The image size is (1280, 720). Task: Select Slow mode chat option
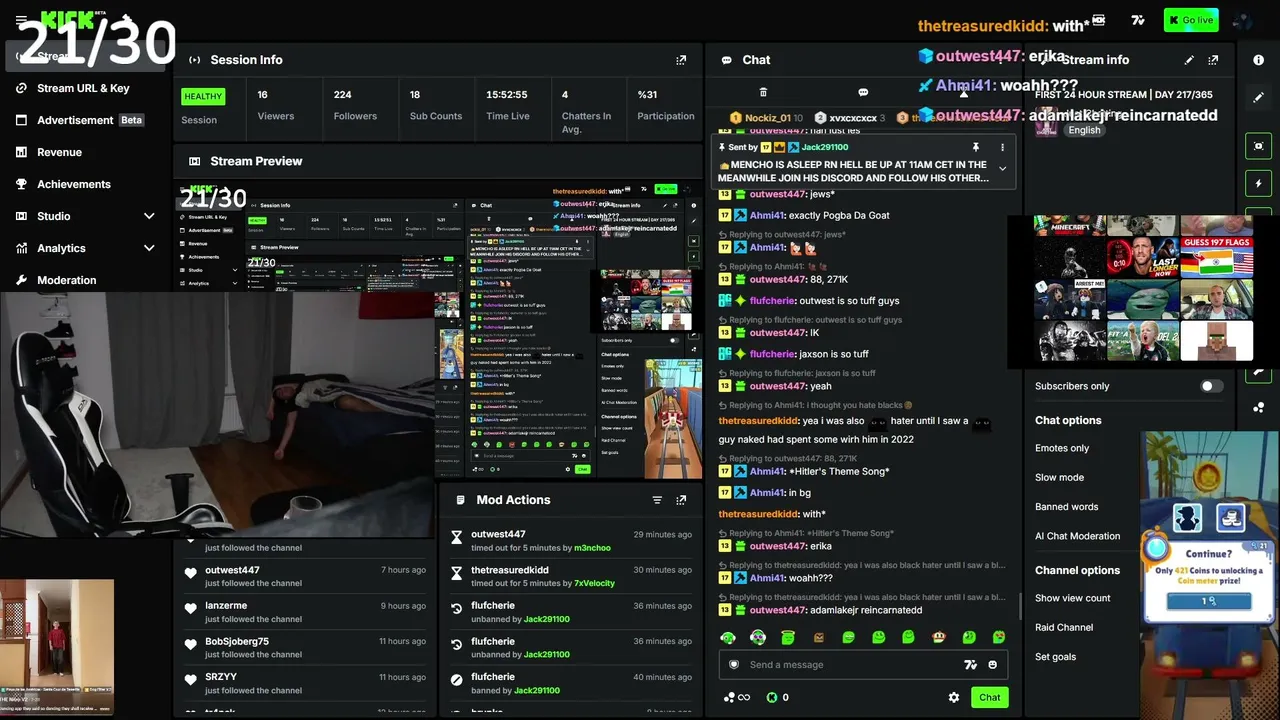pyautogui.click(x=1059, y=477)
